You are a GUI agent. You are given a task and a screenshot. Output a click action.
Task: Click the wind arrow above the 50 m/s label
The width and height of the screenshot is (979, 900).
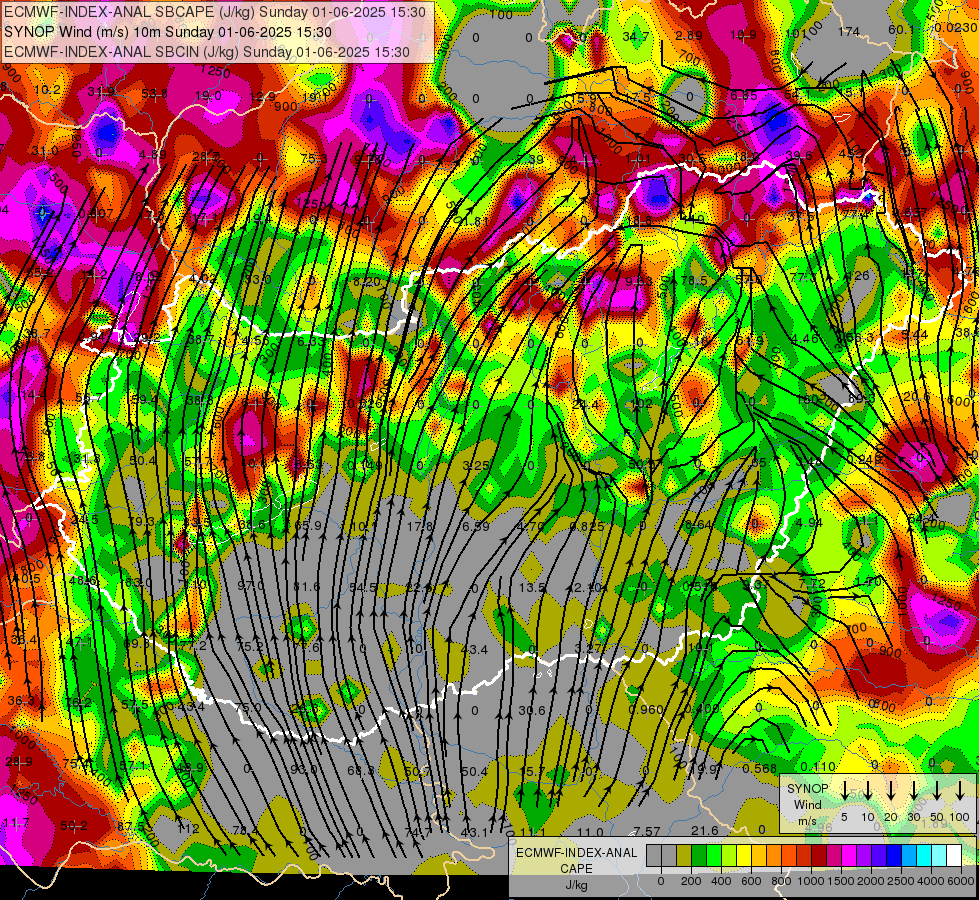937,790
